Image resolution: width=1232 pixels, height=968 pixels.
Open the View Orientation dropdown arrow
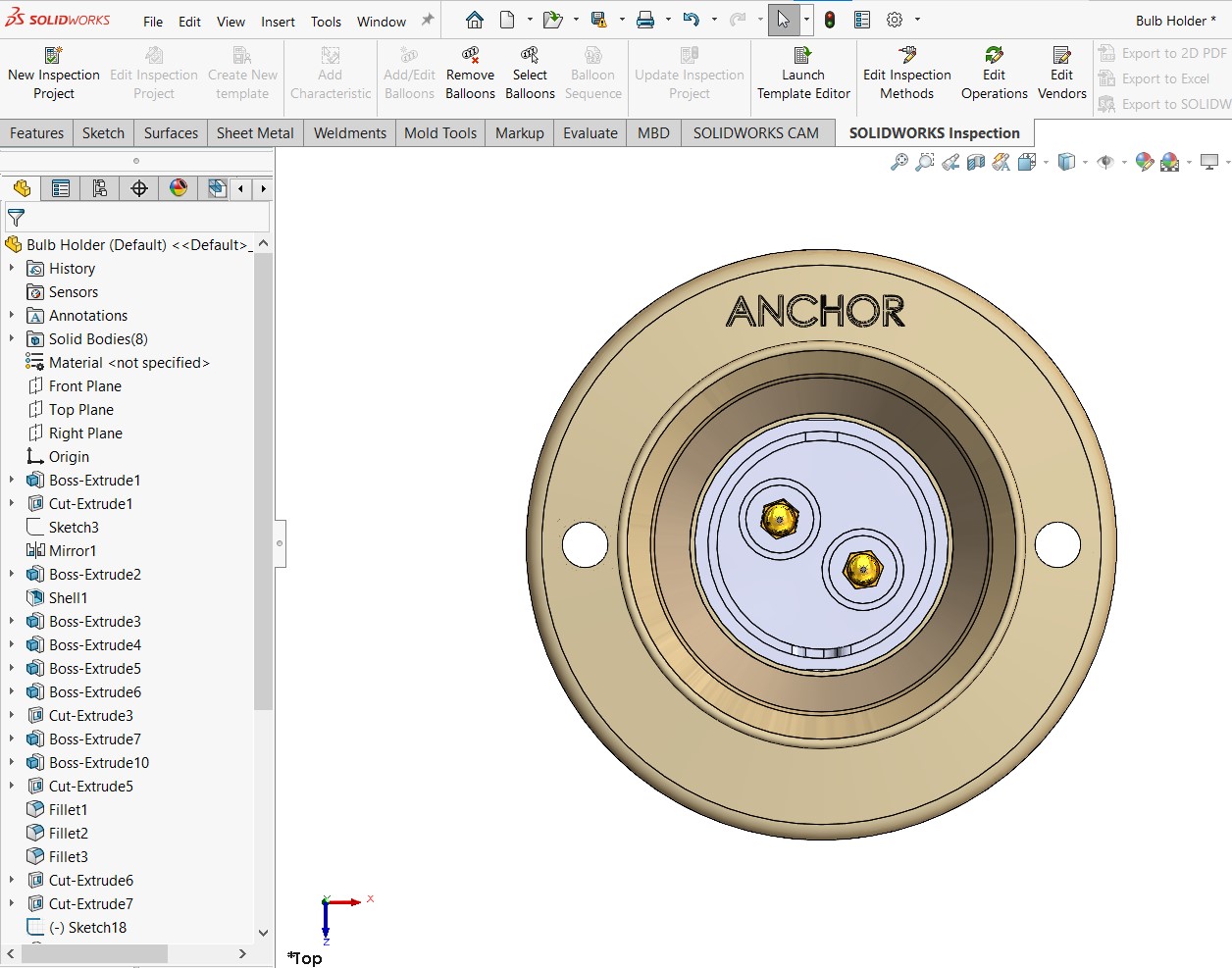[1046, 162]
